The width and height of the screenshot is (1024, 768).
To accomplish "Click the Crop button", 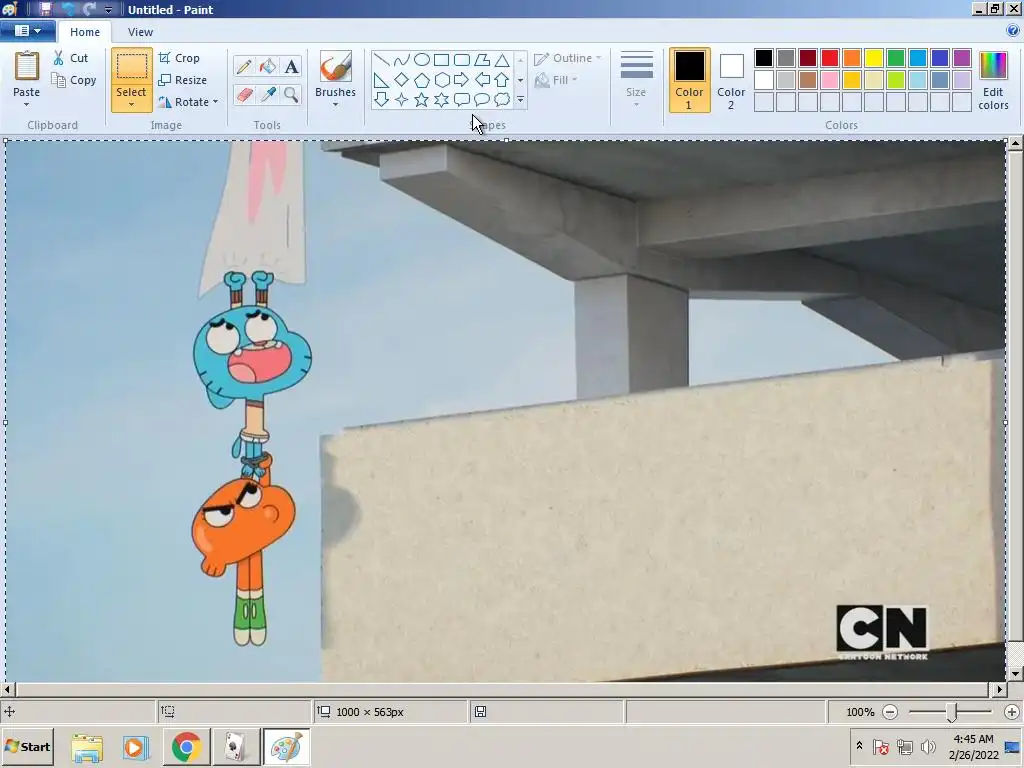I will tap(179, 58).
